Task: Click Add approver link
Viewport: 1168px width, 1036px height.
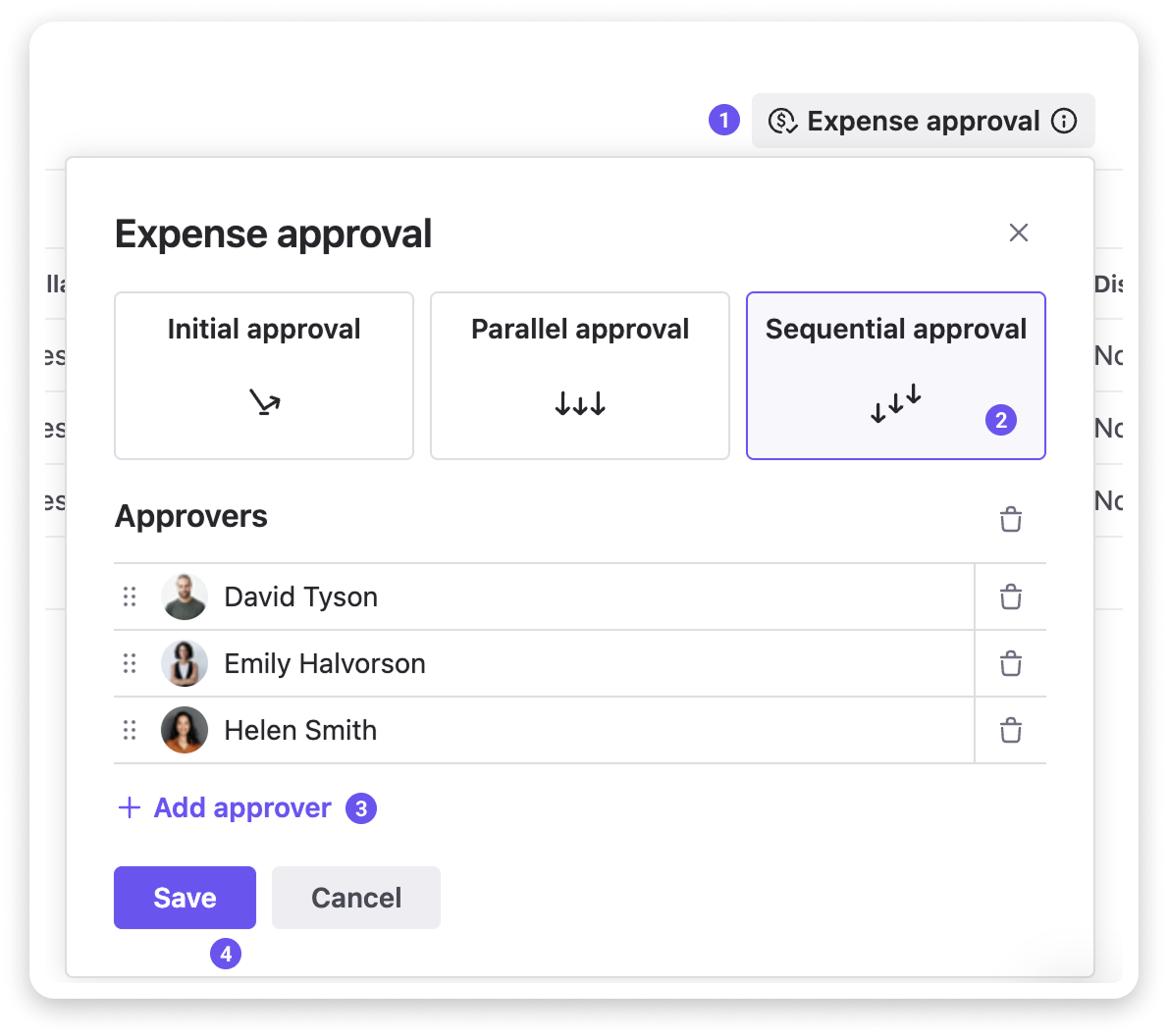Action: 242,807
